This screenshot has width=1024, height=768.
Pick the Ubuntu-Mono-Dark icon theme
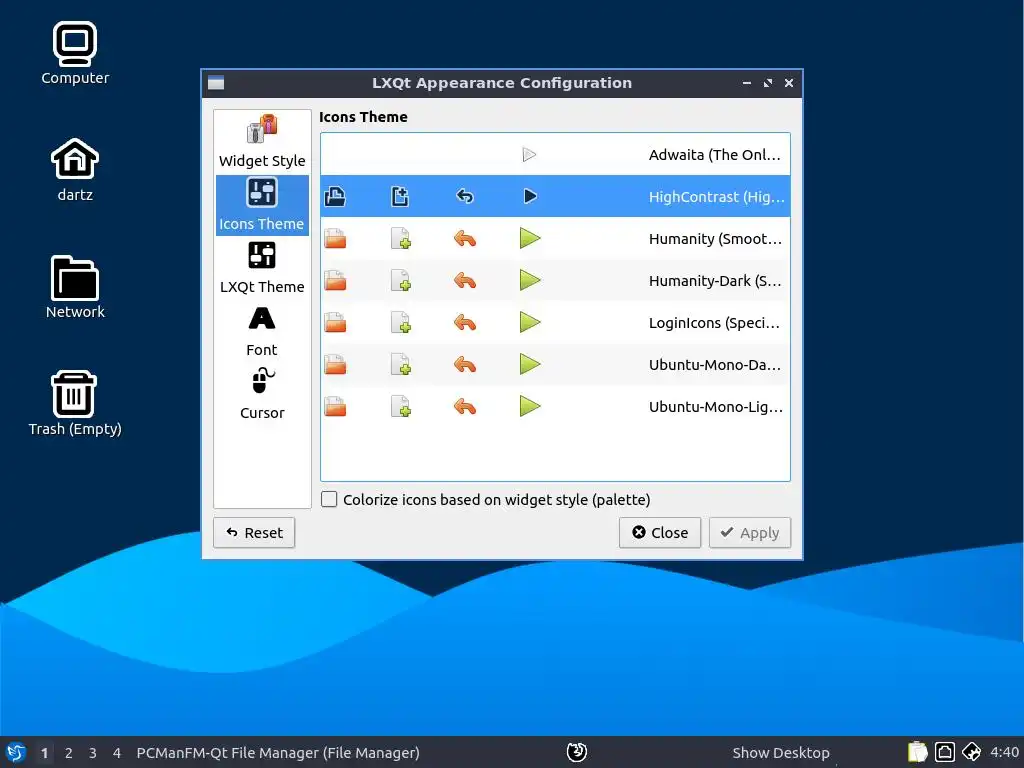[555, 364]
